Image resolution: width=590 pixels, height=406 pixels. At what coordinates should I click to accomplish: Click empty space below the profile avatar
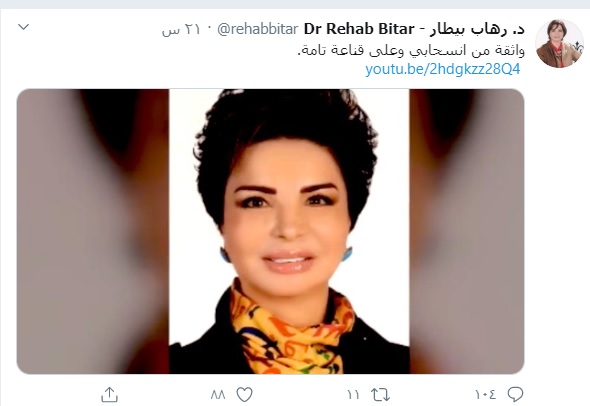click(x=559, y=226)
